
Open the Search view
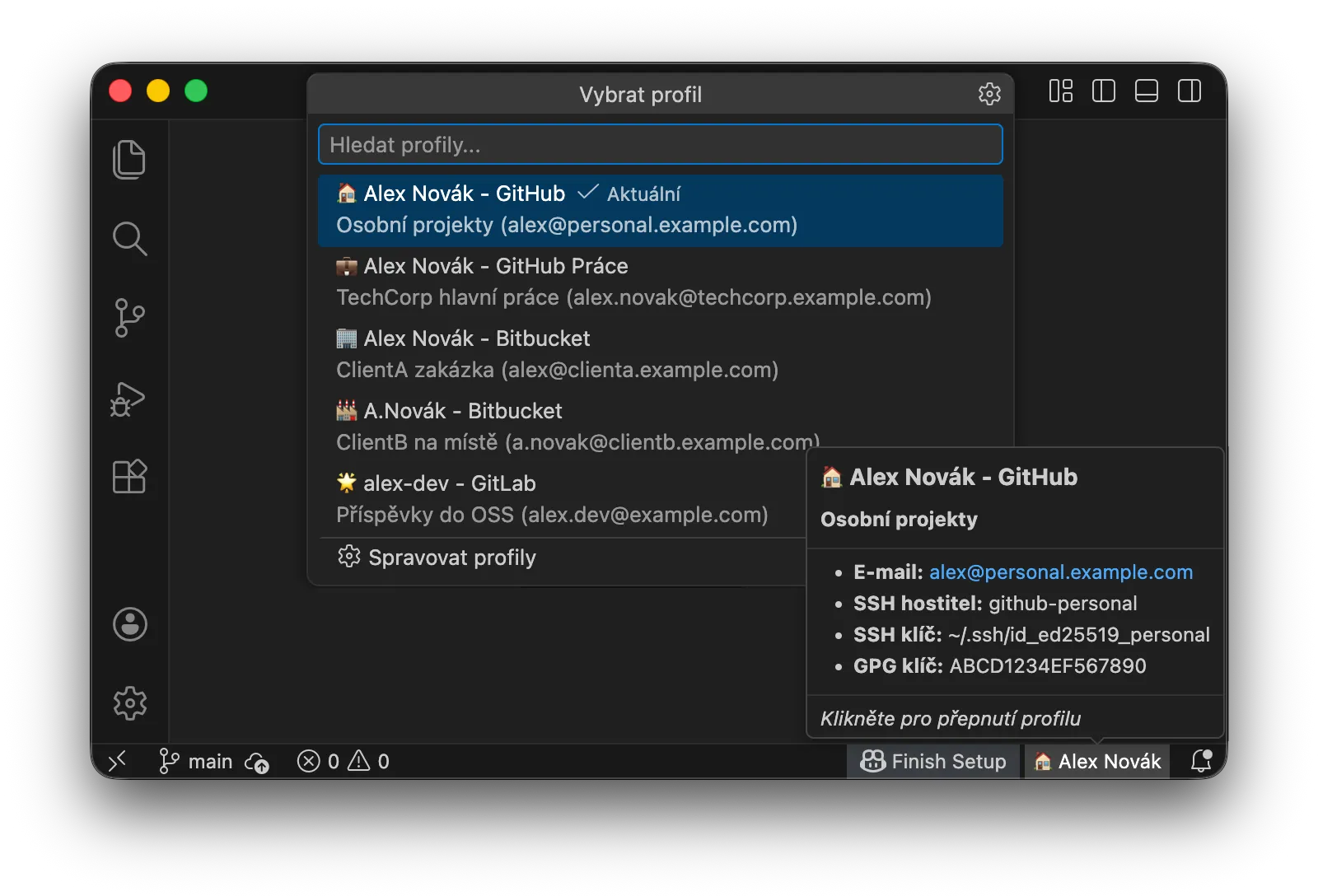coord(129,239)
